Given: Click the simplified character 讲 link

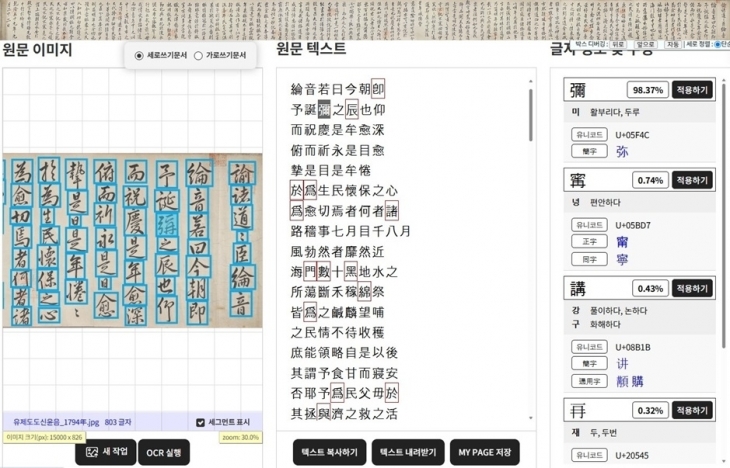Looking at the screenshot, I should point(622,364).
